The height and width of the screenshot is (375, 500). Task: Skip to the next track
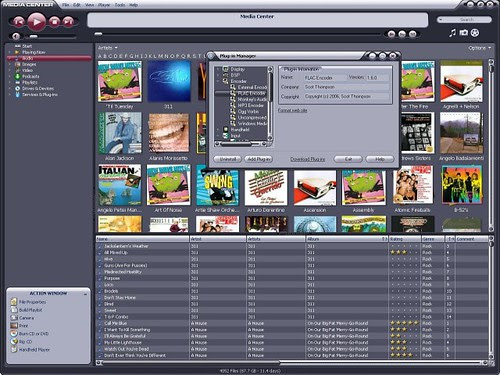click(x=68, y=22)
